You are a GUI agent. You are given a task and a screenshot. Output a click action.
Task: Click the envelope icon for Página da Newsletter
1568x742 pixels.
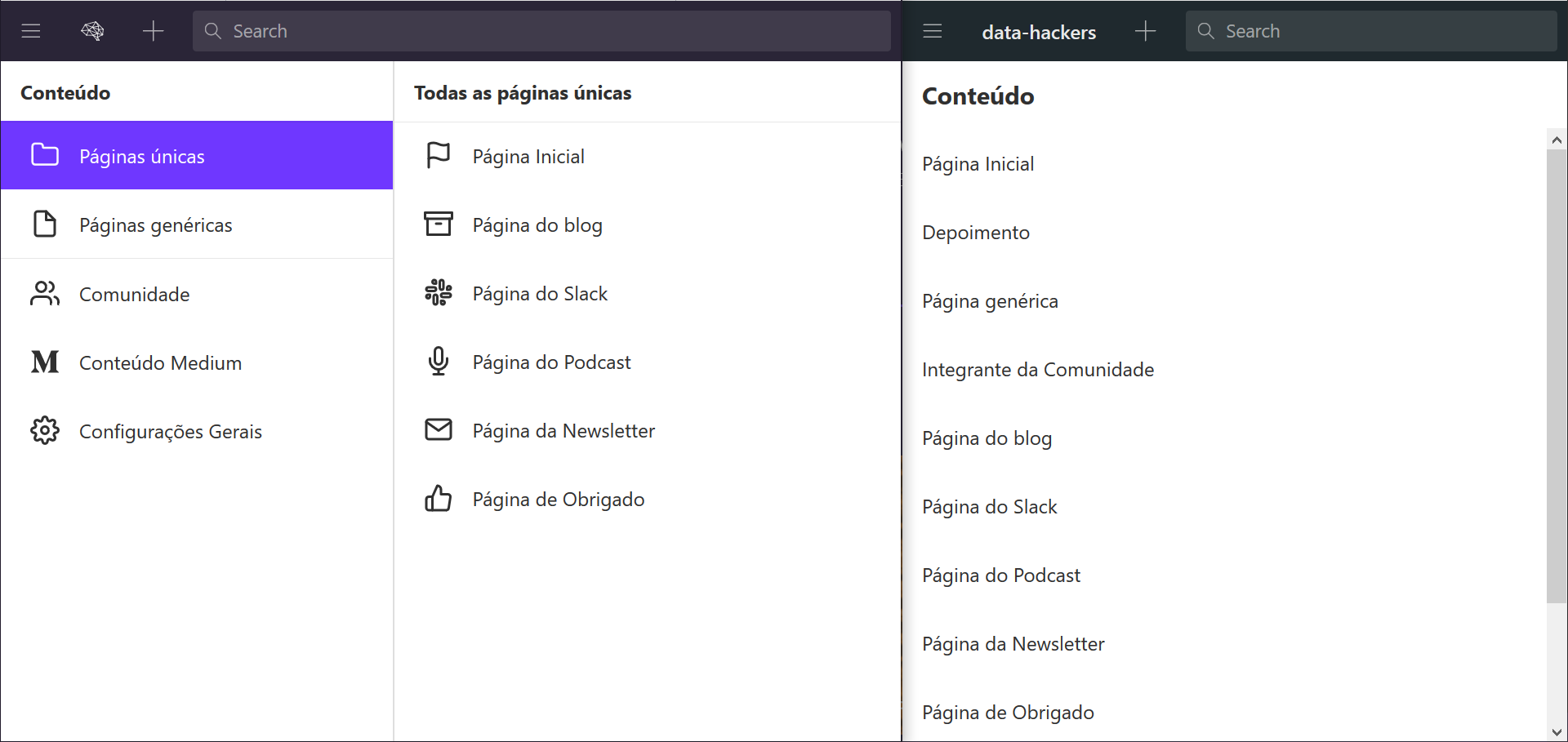[x=439, y=429]
